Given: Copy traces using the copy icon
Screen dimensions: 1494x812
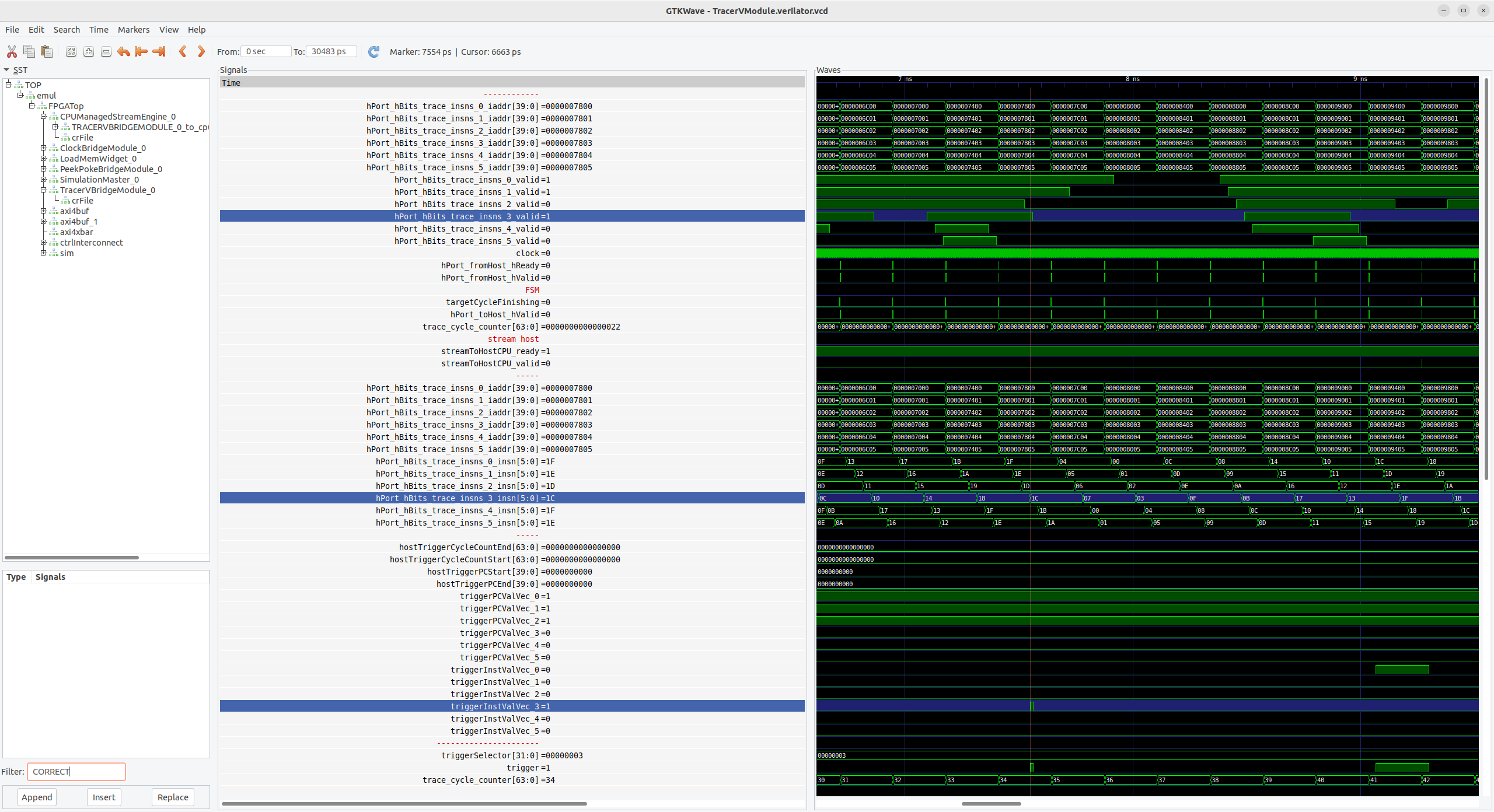Looking at the screenshot, I should 29,51.
